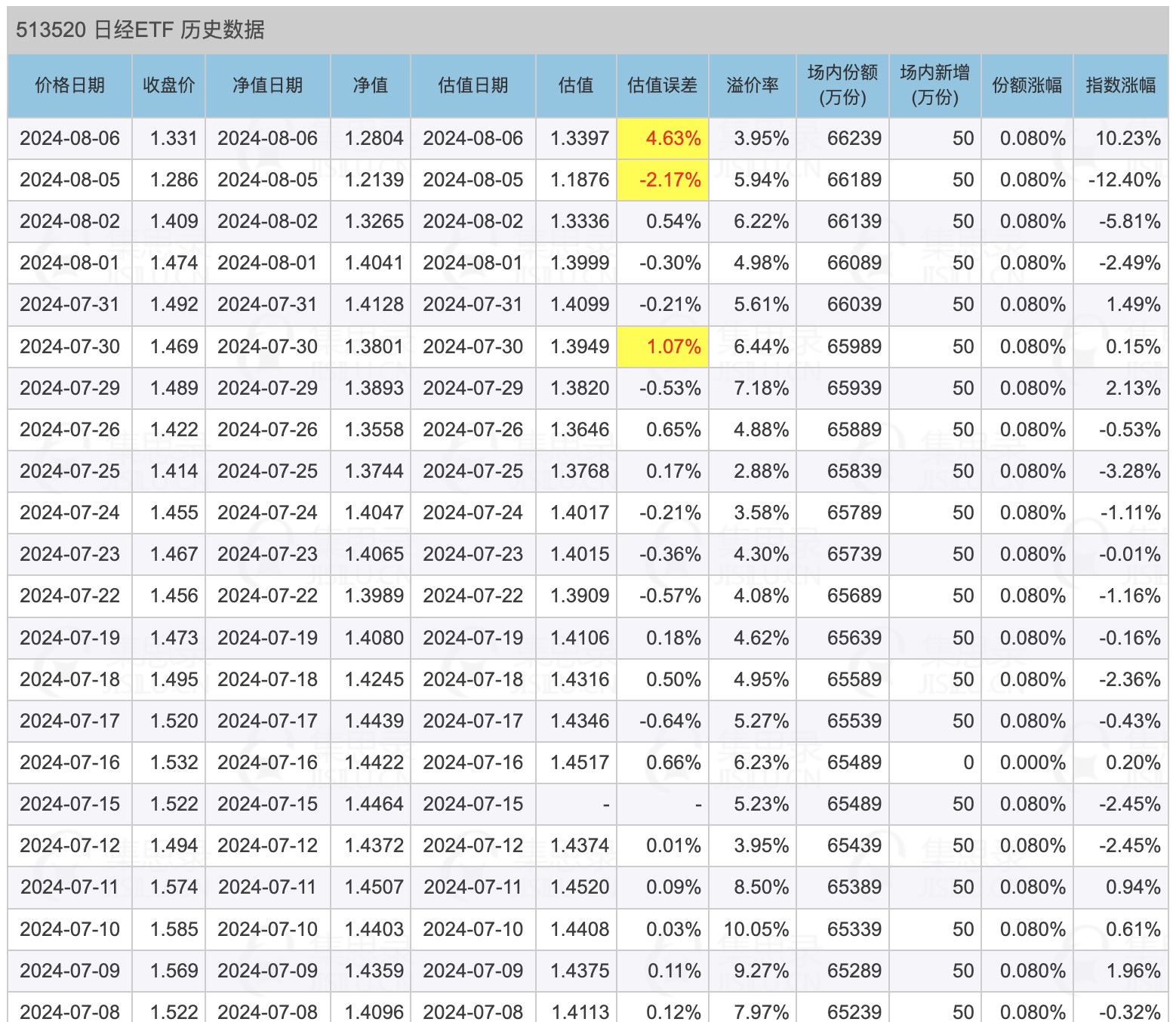Screen dimensions: 1176x1022
Task: Click the 估值误差 column header
Action: (662, 85)
